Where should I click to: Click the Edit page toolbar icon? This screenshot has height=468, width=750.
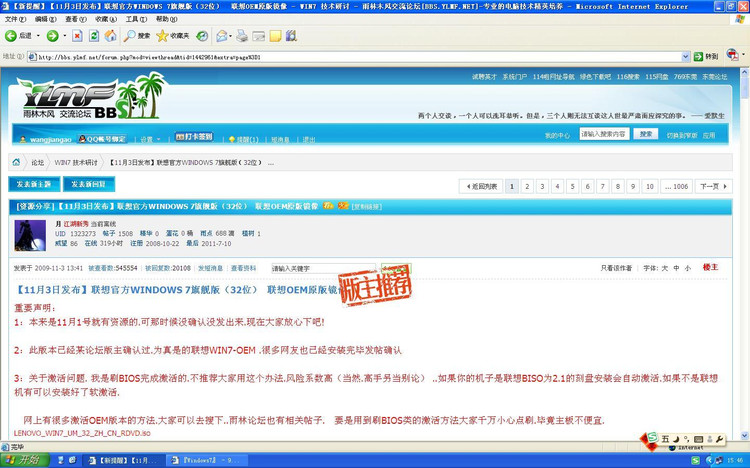tap(259, 36)
